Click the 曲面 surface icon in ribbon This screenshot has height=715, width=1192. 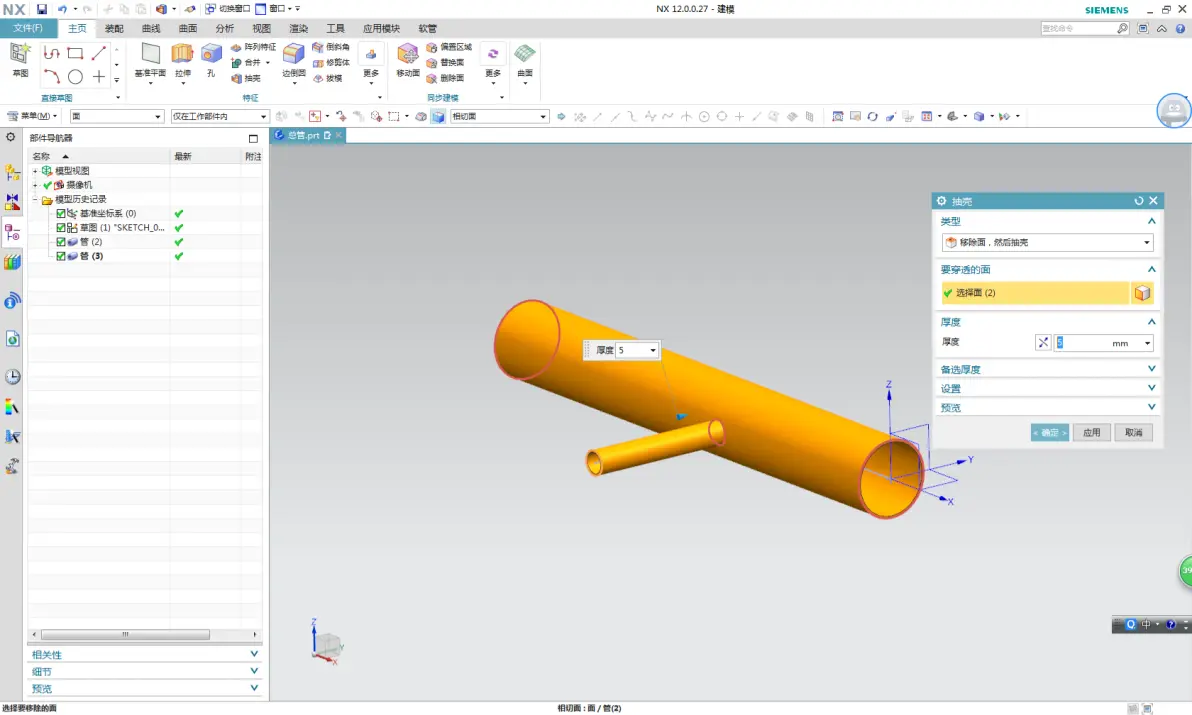tap(525, 55)
